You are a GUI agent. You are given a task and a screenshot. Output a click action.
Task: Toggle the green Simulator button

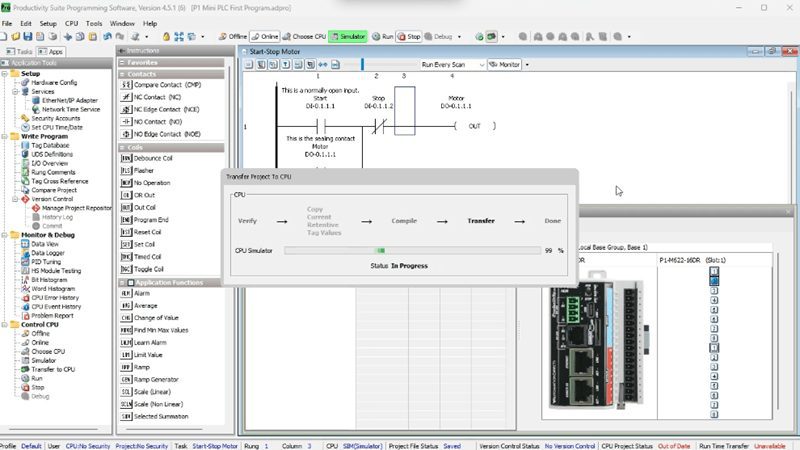(x=348, y=37)
